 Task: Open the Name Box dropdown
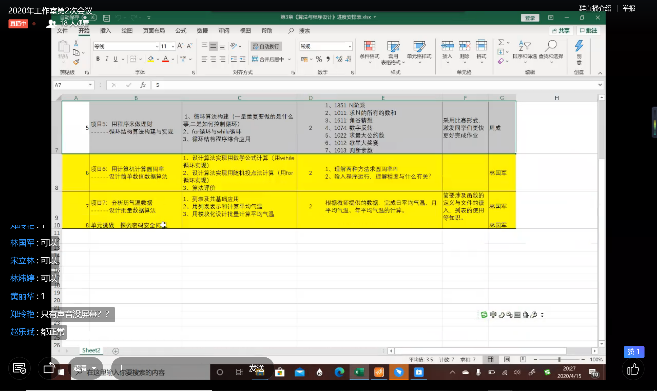click(90, 85)
